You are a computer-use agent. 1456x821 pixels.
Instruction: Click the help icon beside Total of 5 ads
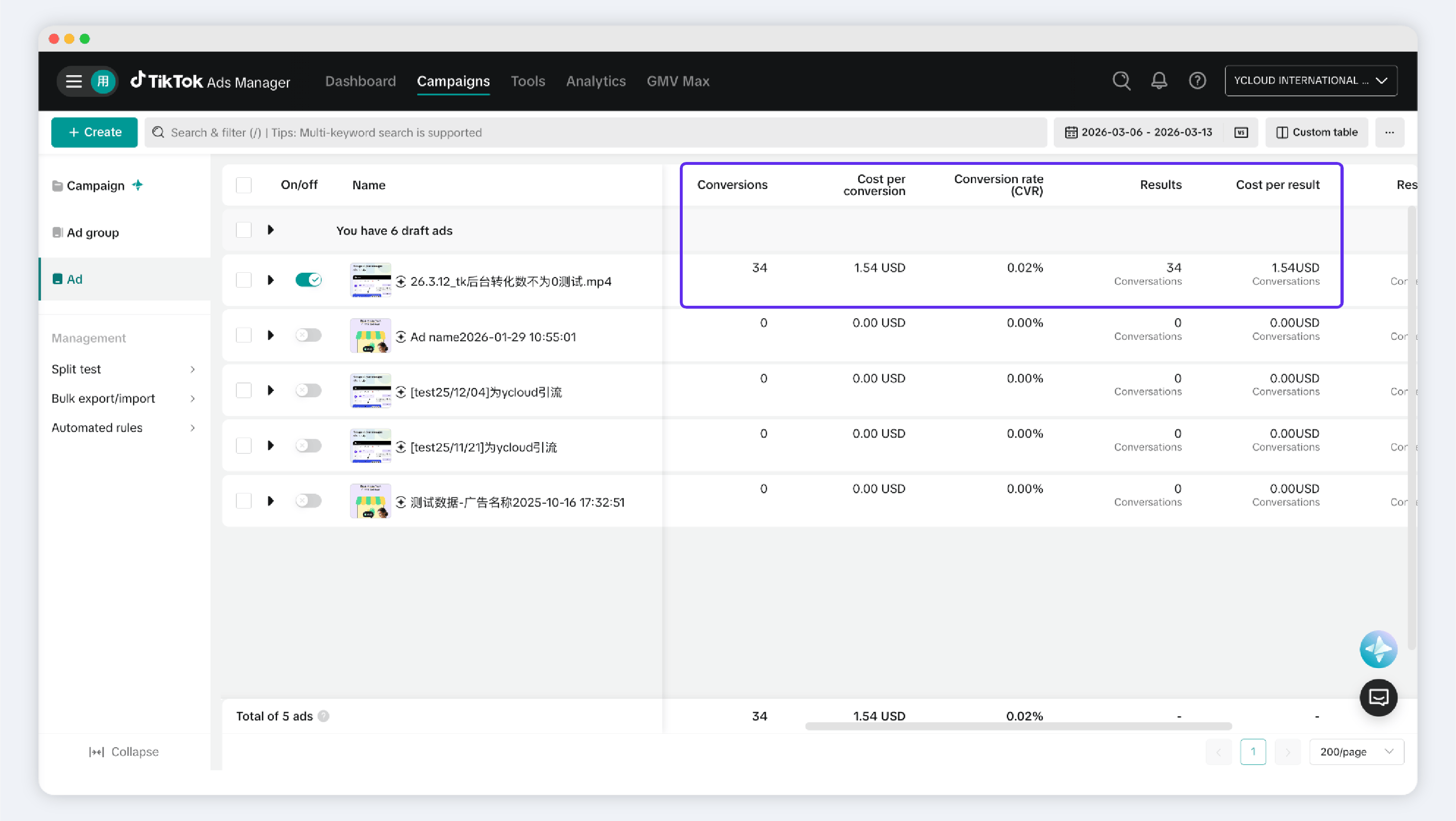click(x=323, y=716)
